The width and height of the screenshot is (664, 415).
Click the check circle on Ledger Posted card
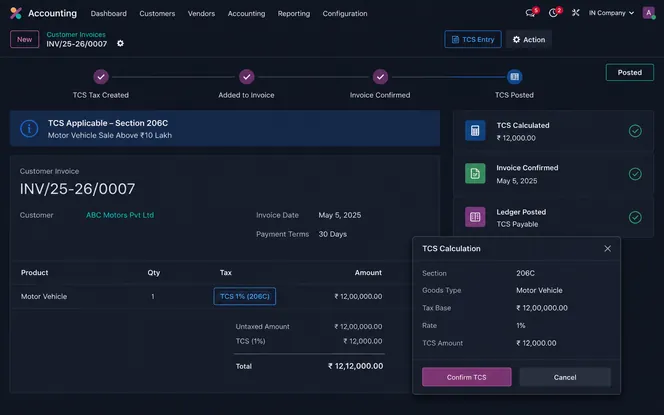point(635,217)
